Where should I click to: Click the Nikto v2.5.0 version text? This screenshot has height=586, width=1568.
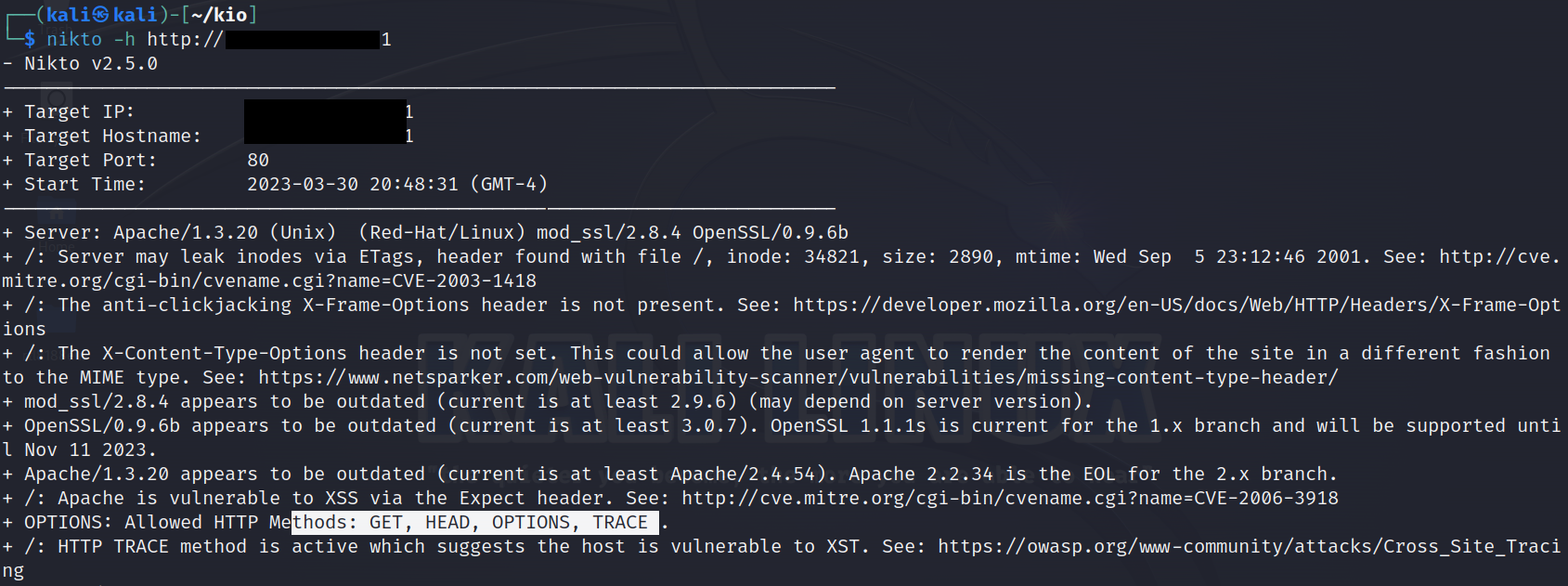91,63
